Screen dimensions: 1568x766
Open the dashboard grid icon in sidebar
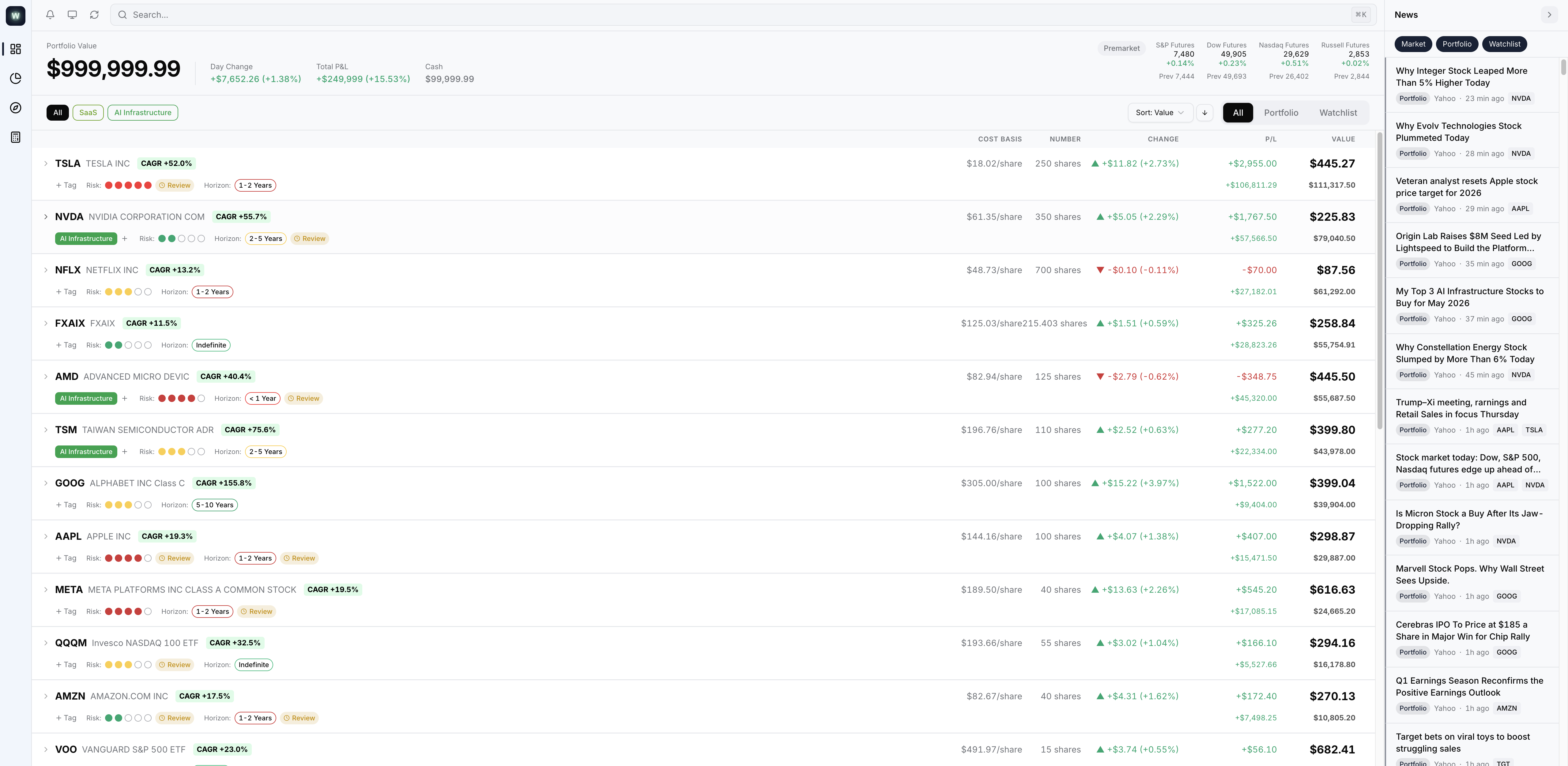click(x=16, y=49)
